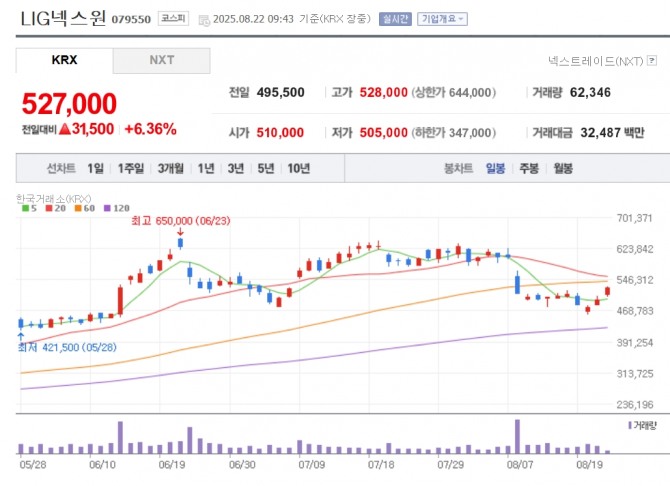Screen dimensions: 670x486
Task: Select the 주봉 candle chart
Action: click(529, 168)
